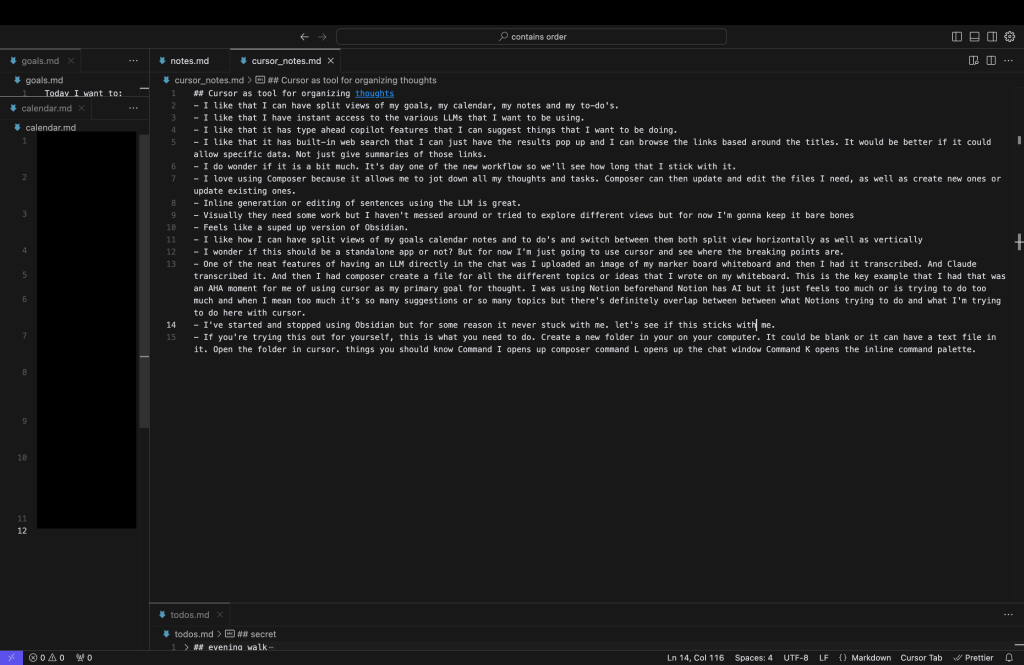Click the Cursor Tab status button
1024x665 pixels.
[921, 657]
